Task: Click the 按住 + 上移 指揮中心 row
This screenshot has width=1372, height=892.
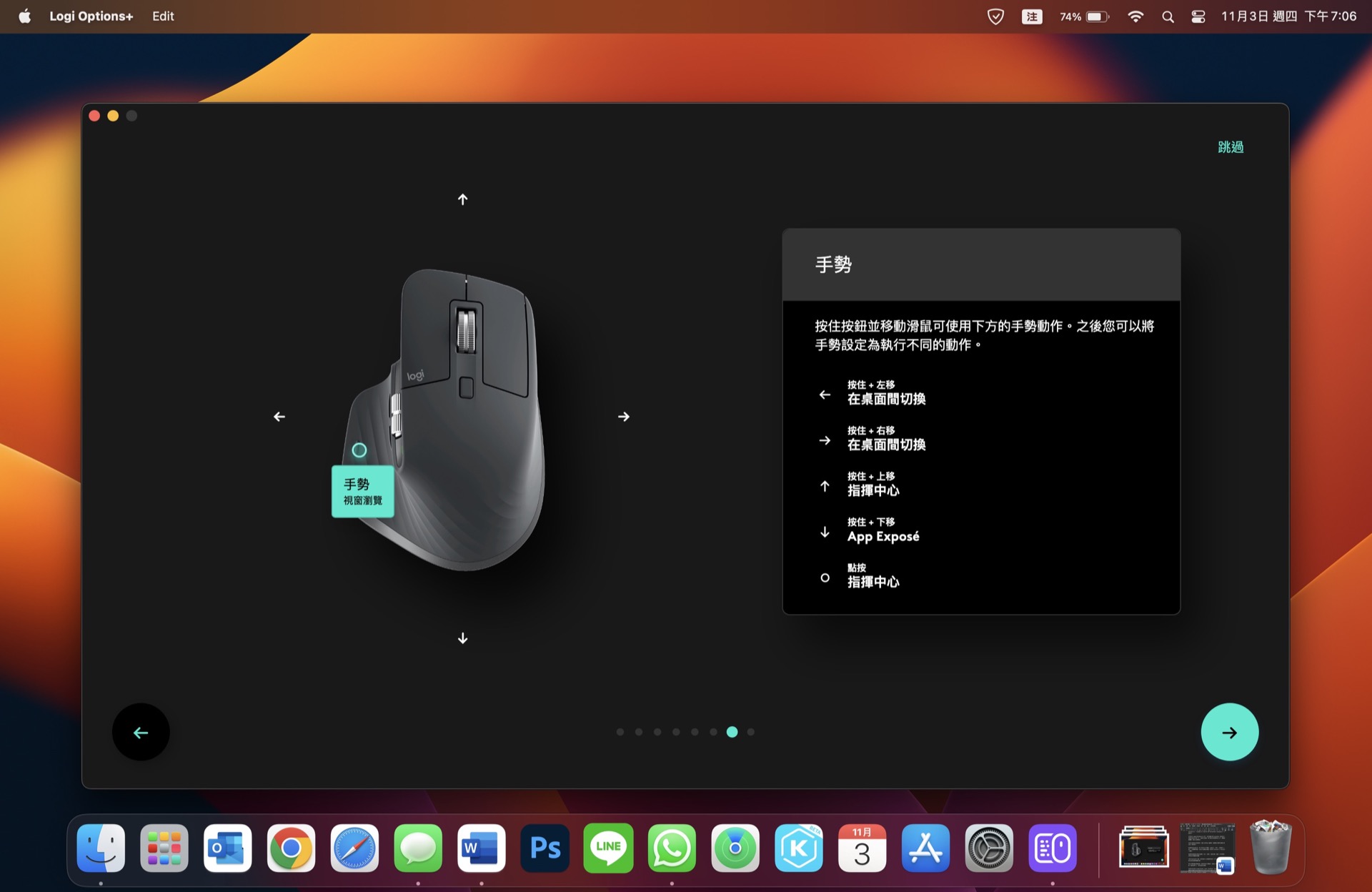Action: tap(859, 485)
